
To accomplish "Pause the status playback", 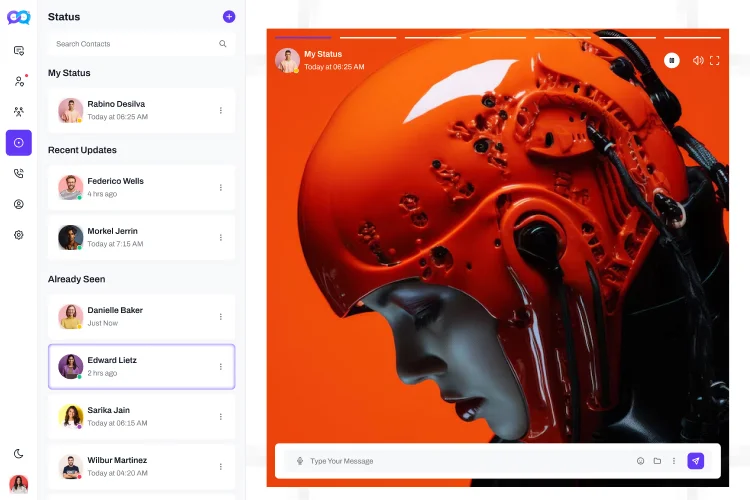I will point(672,61).
